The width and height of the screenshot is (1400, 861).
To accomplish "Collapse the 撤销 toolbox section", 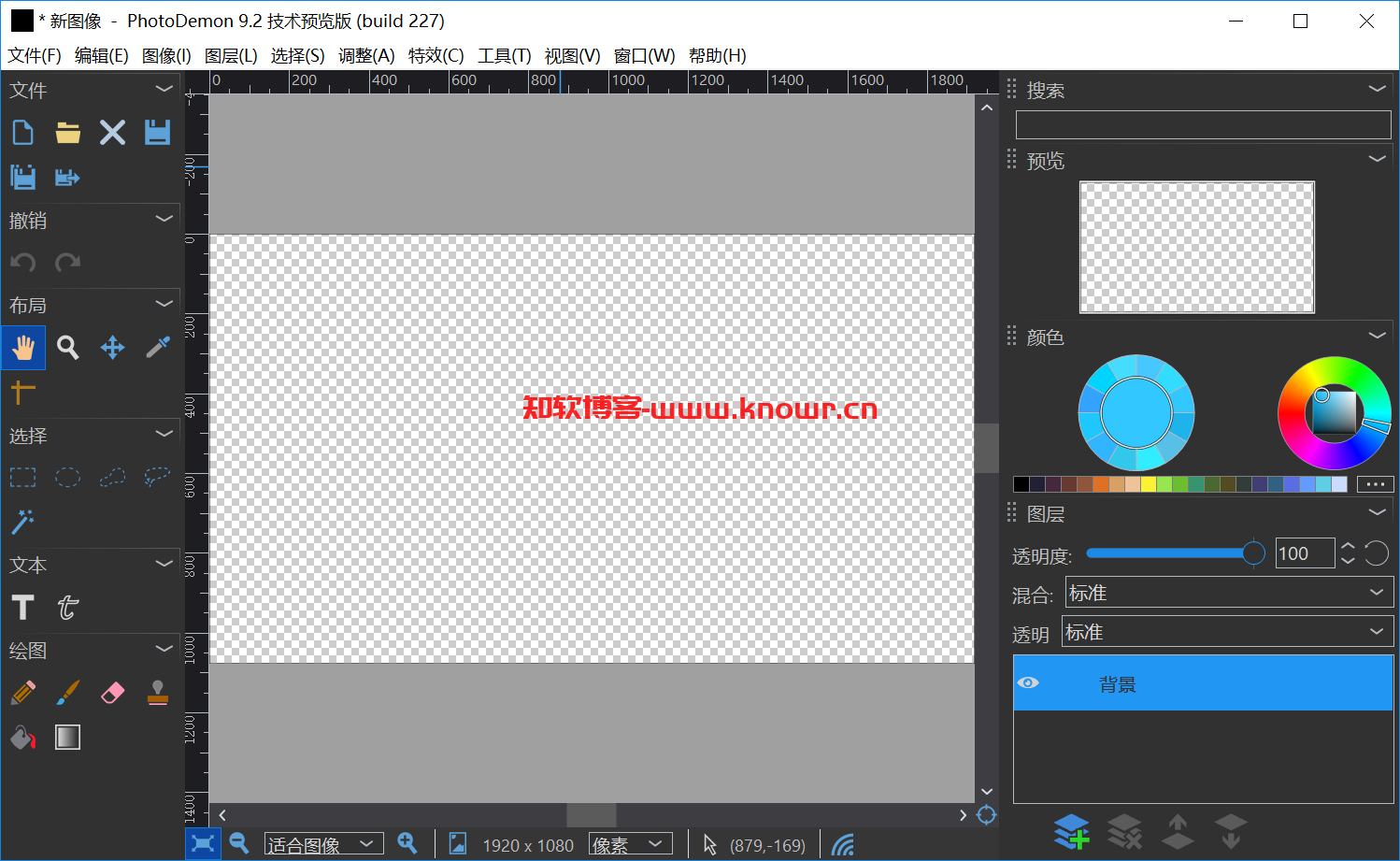I will coord(164,219).
